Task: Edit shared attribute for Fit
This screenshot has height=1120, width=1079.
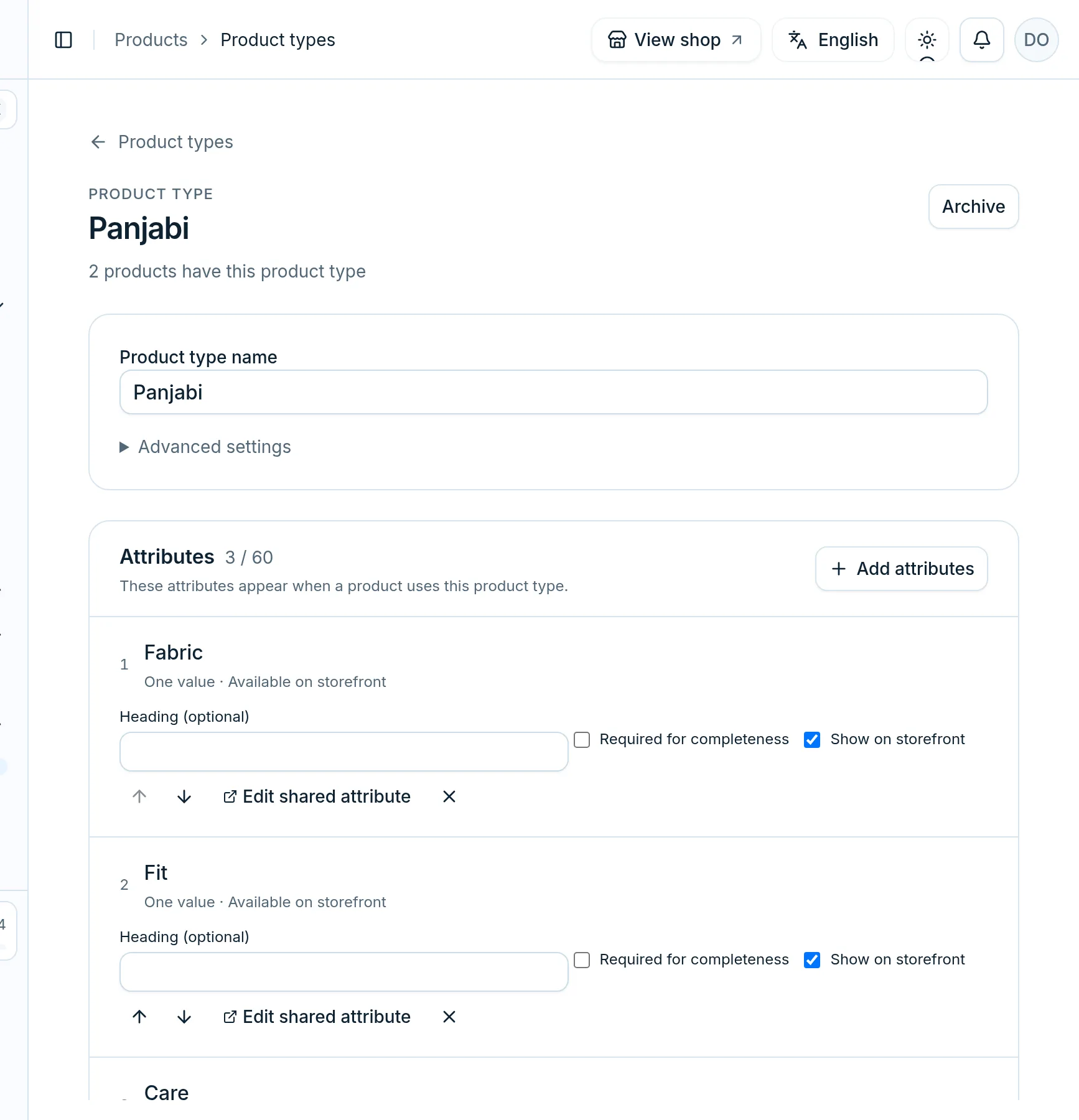Action: pos(317,1017)
